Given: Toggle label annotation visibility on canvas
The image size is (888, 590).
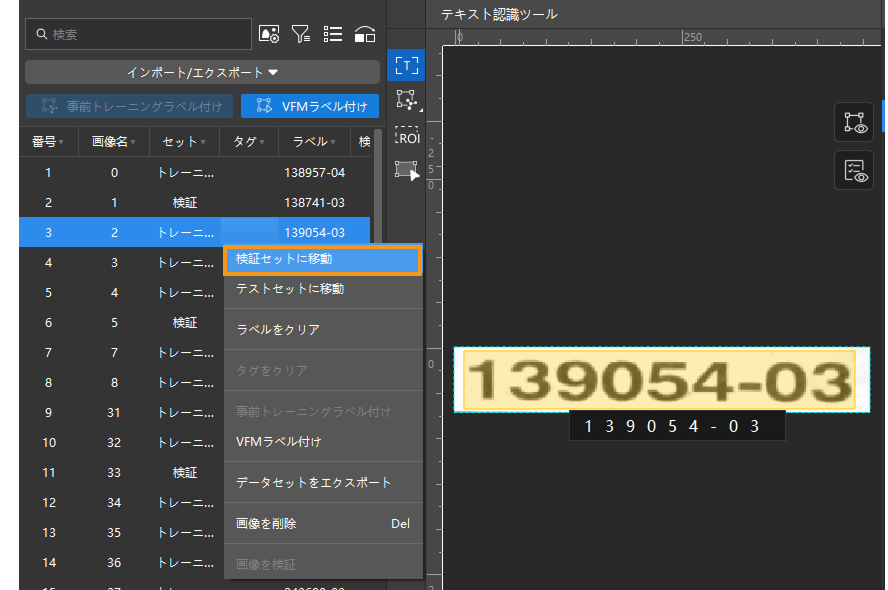Looking at the screenshot, I should (x=854, y=122).
